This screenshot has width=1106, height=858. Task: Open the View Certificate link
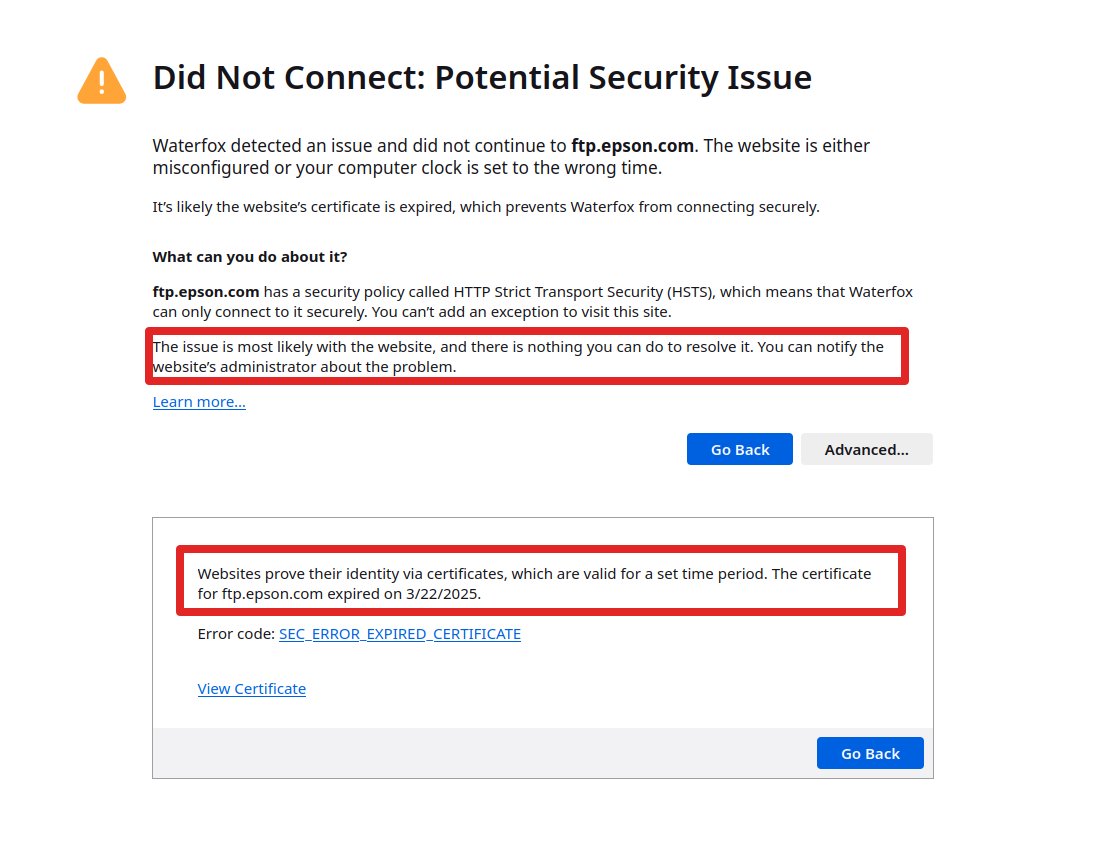click(252, 689)
